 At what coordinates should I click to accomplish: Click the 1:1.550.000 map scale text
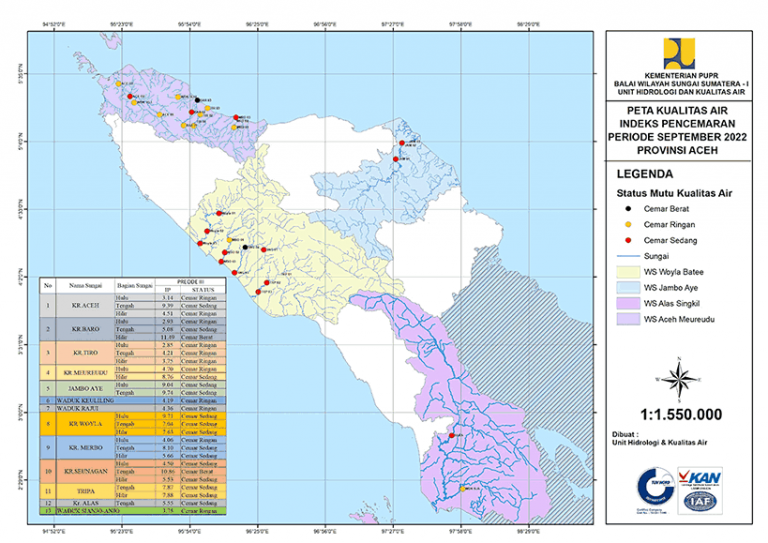pos(679,413)
